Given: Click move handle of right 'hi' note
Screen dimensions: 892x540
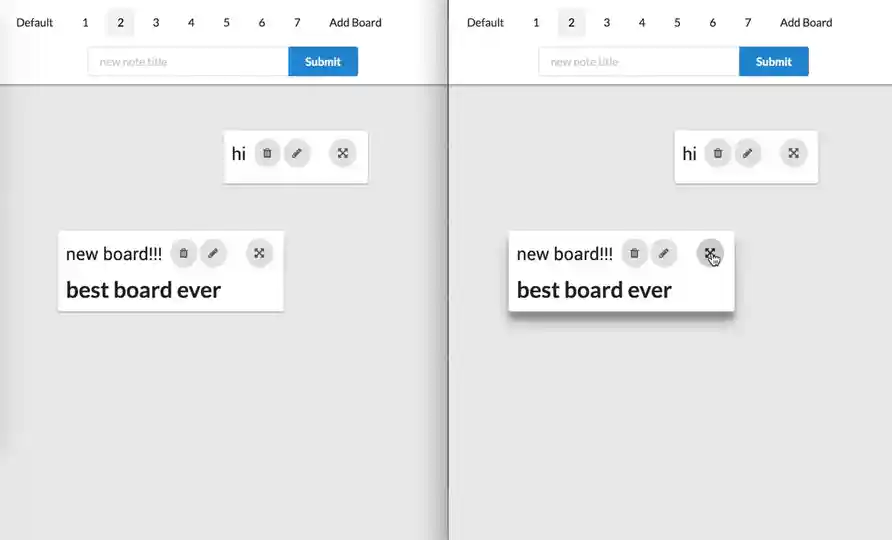Looking at the screenshot, I should (794, 153).
